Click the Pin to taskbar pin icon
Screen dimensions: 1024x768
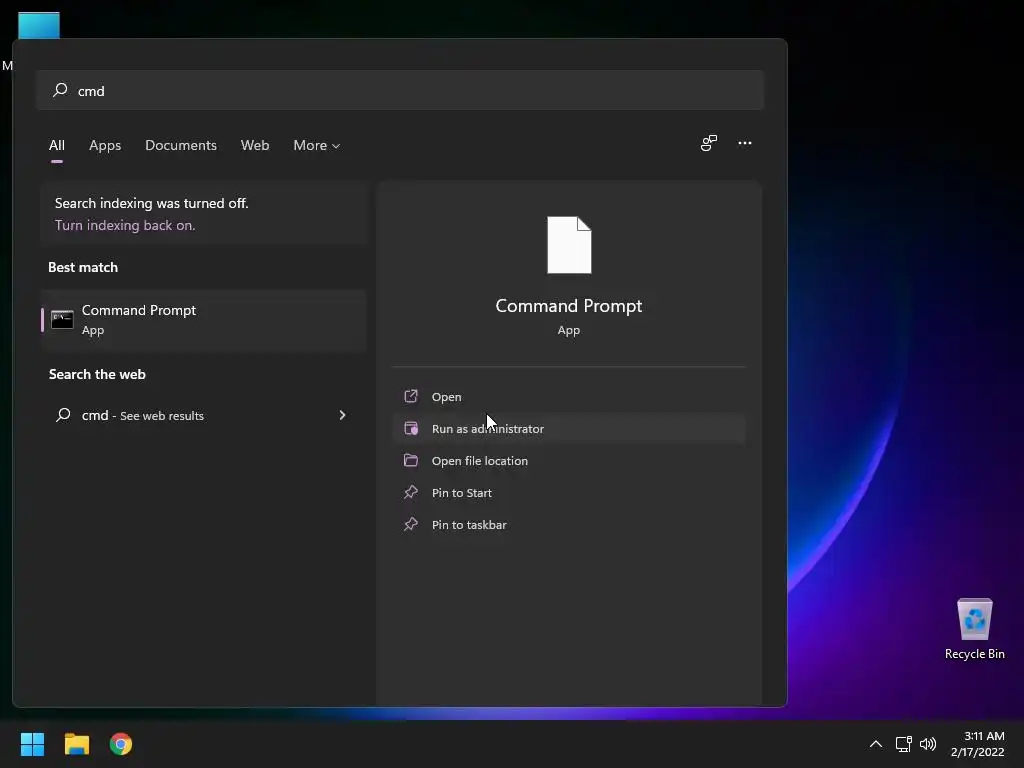pyautogui.click(x=411, y=524)
